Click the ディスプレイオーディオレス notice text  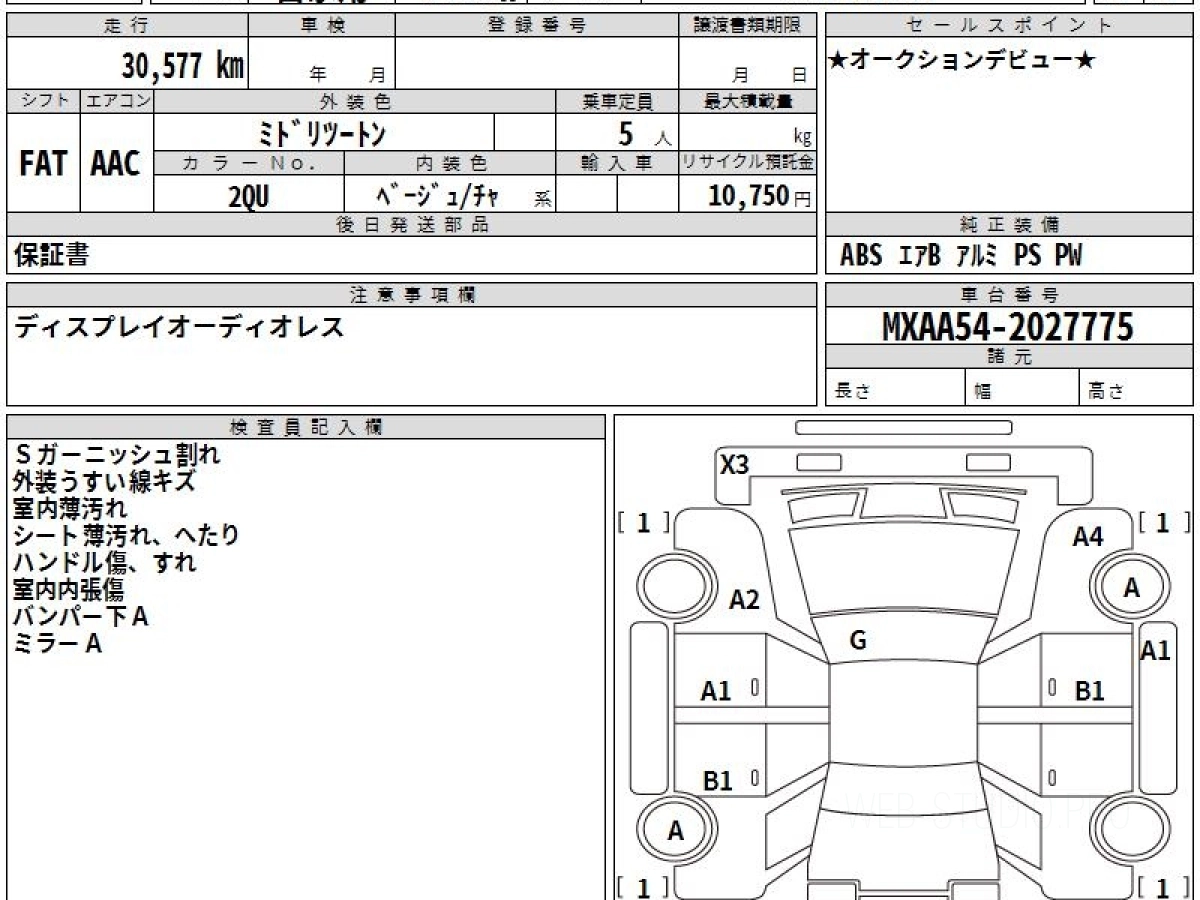[x=179, y=327]
